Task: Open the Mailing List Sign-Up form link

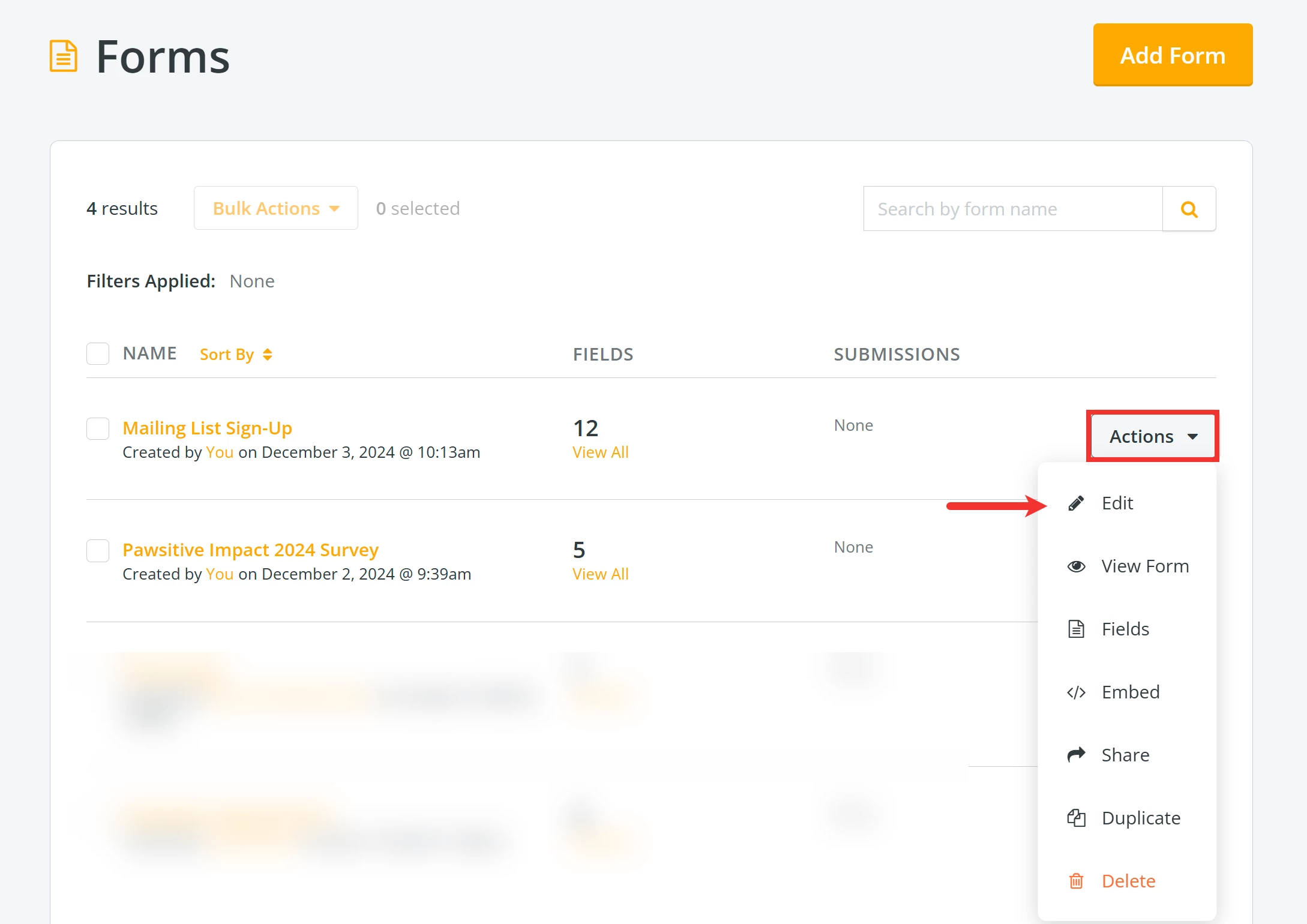Action: point(207,428)
